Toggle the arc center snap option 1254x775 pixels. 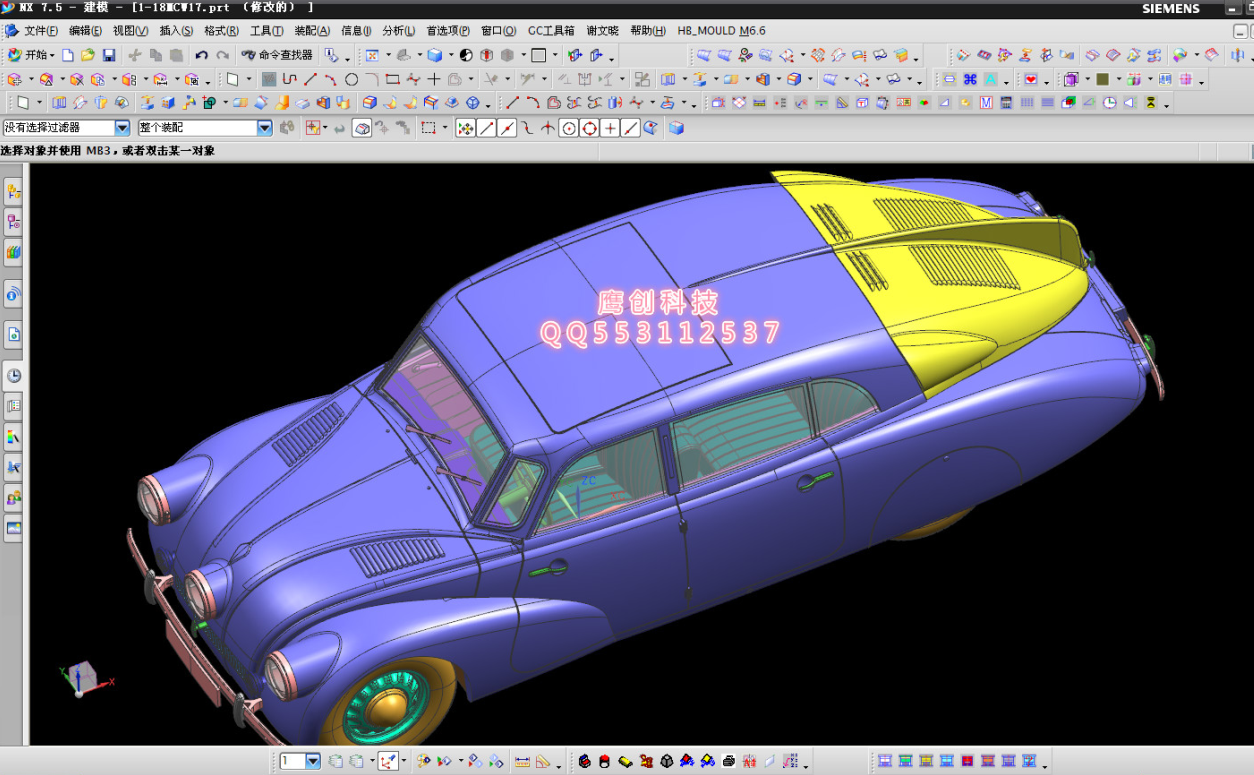click(568, 128)
